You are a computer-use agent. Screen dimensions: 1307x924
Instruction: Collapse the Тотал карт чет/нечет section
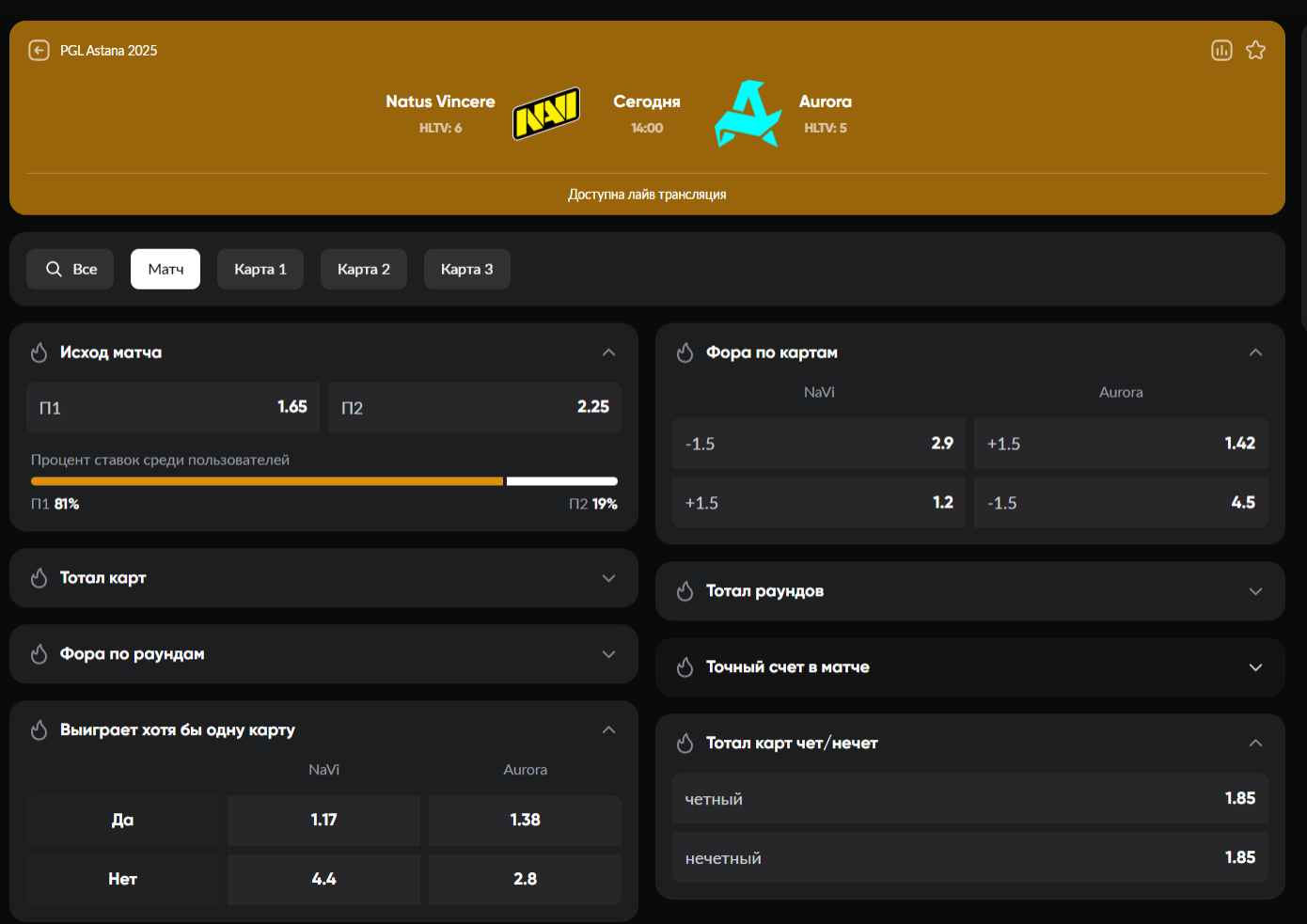point(1255,744)
